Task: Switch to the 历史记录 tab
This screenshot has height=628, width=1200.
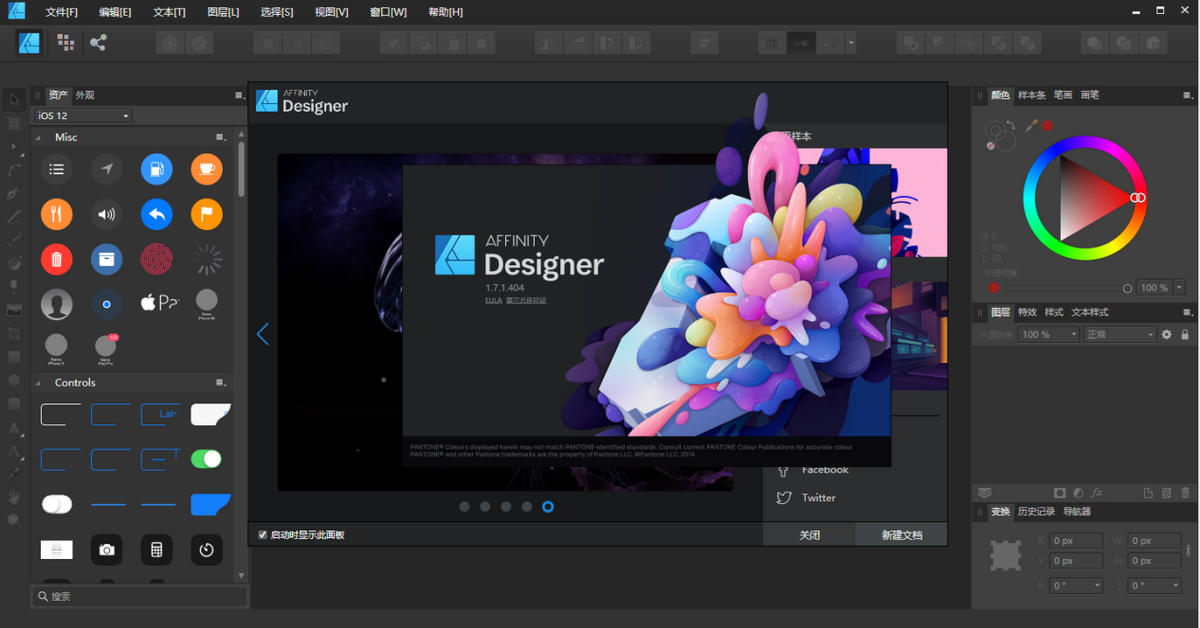Action: [x=1036, y=512]
